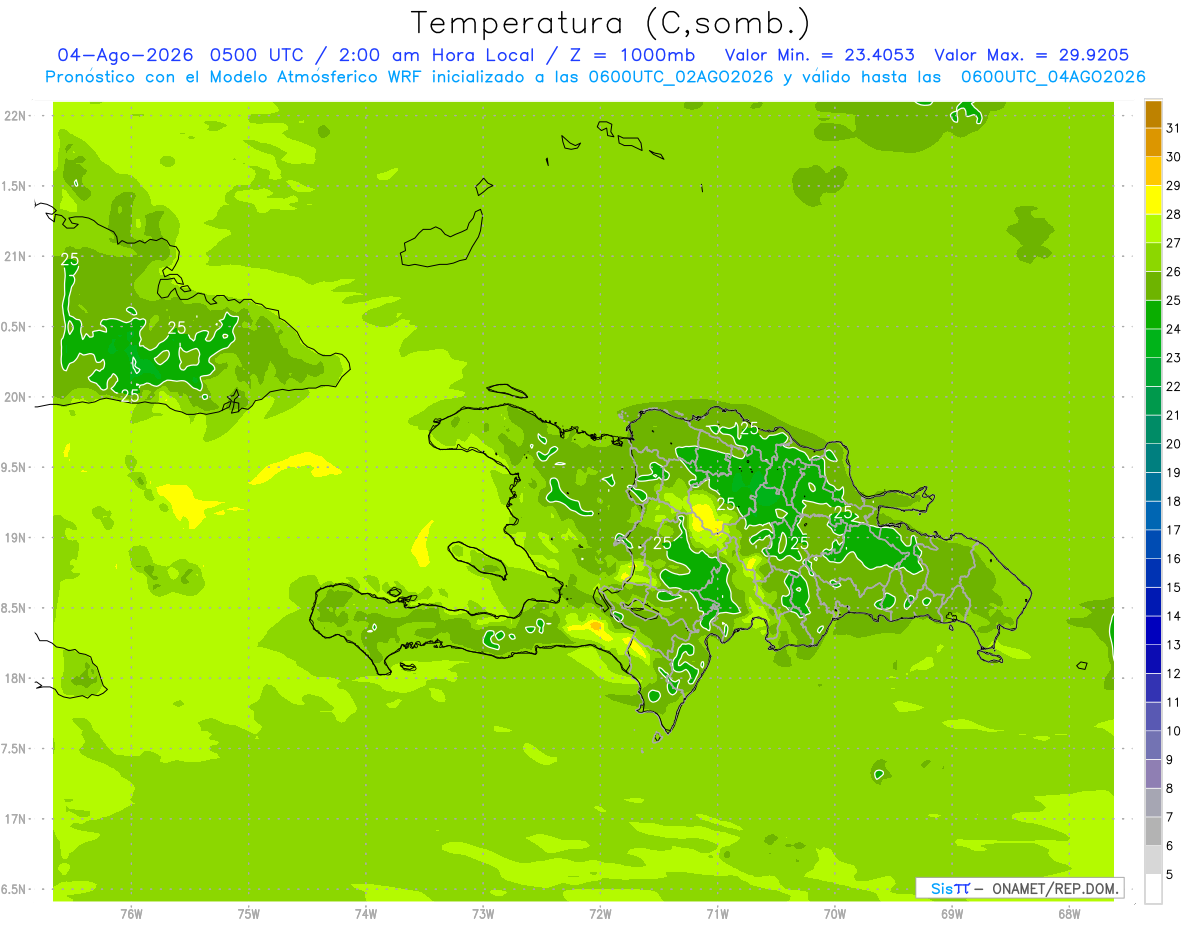Click the "20N" latitude label
Viewport: 1200px width, 927px height.
pyautogui.click(x=14, y=397)
